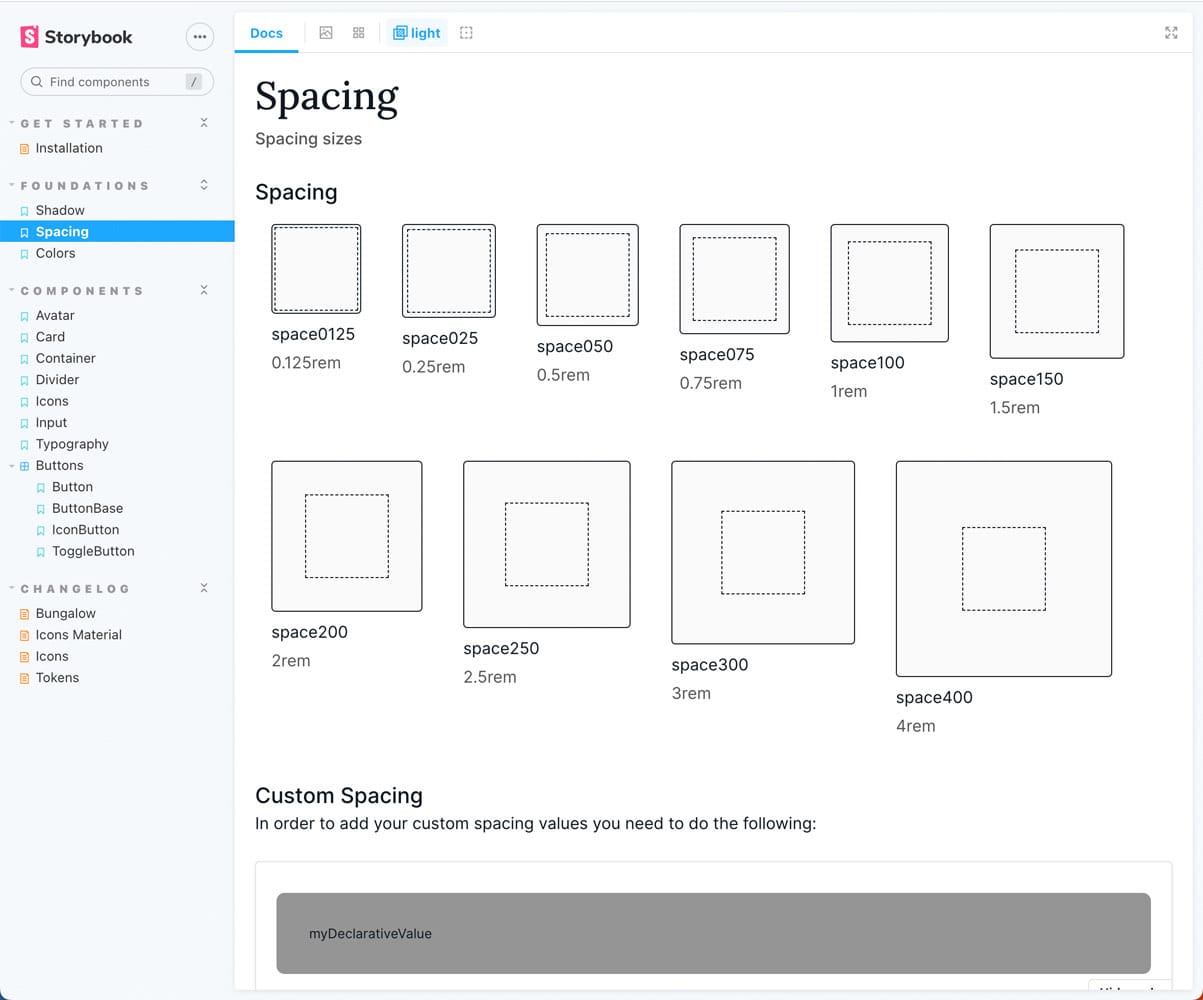
Task: Toggle the light theme switcher
Action: point(417,33)
